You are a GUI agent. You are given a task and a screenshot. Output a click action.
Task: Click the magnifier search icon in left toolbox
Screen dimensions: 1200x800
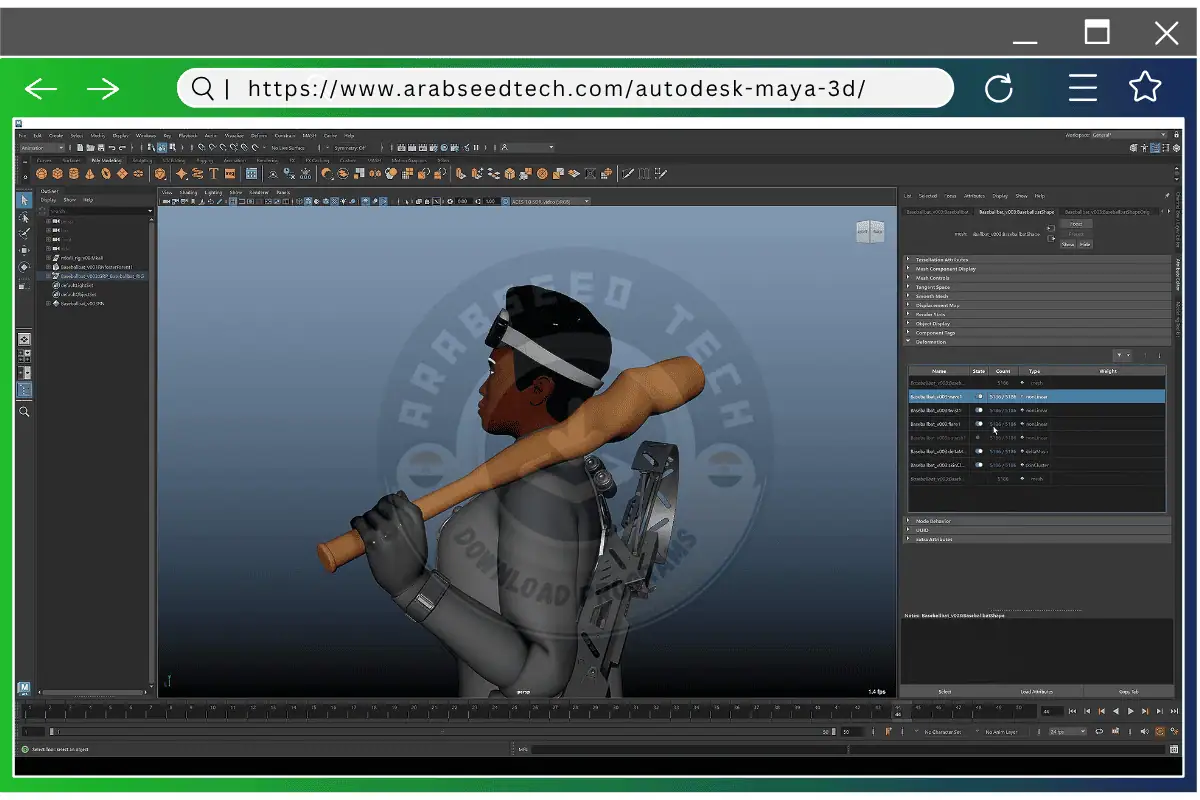pyautogui.click(x=24, y=412)
